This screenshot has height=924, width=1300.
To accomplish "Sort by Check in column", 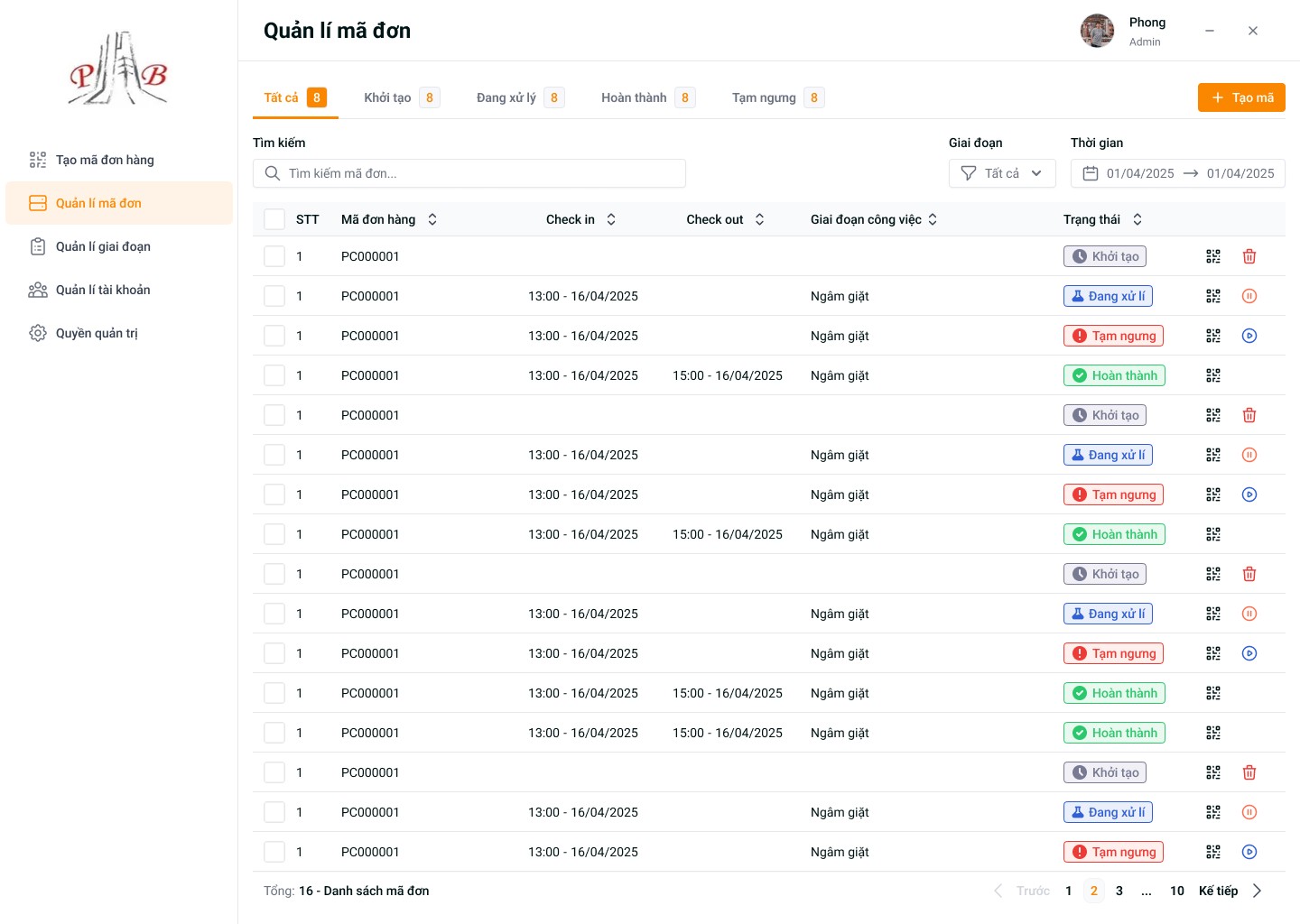I will click(x=611, y=219).
